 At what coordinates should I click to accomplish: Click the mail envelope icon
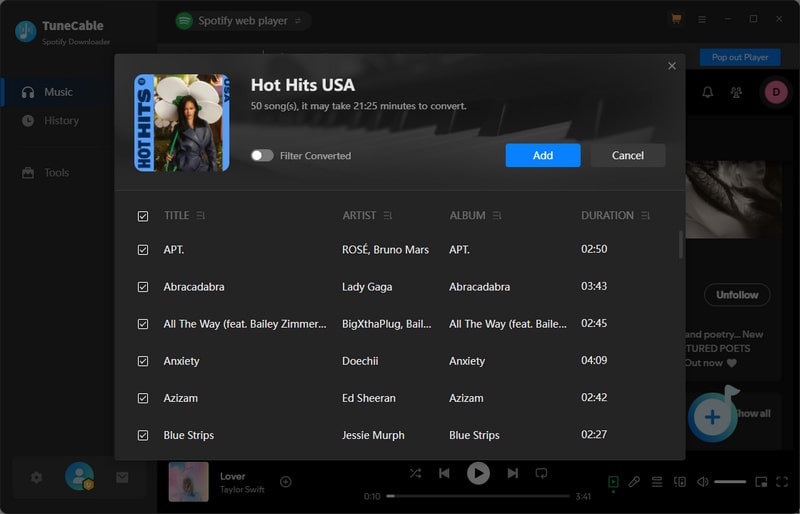122,477
